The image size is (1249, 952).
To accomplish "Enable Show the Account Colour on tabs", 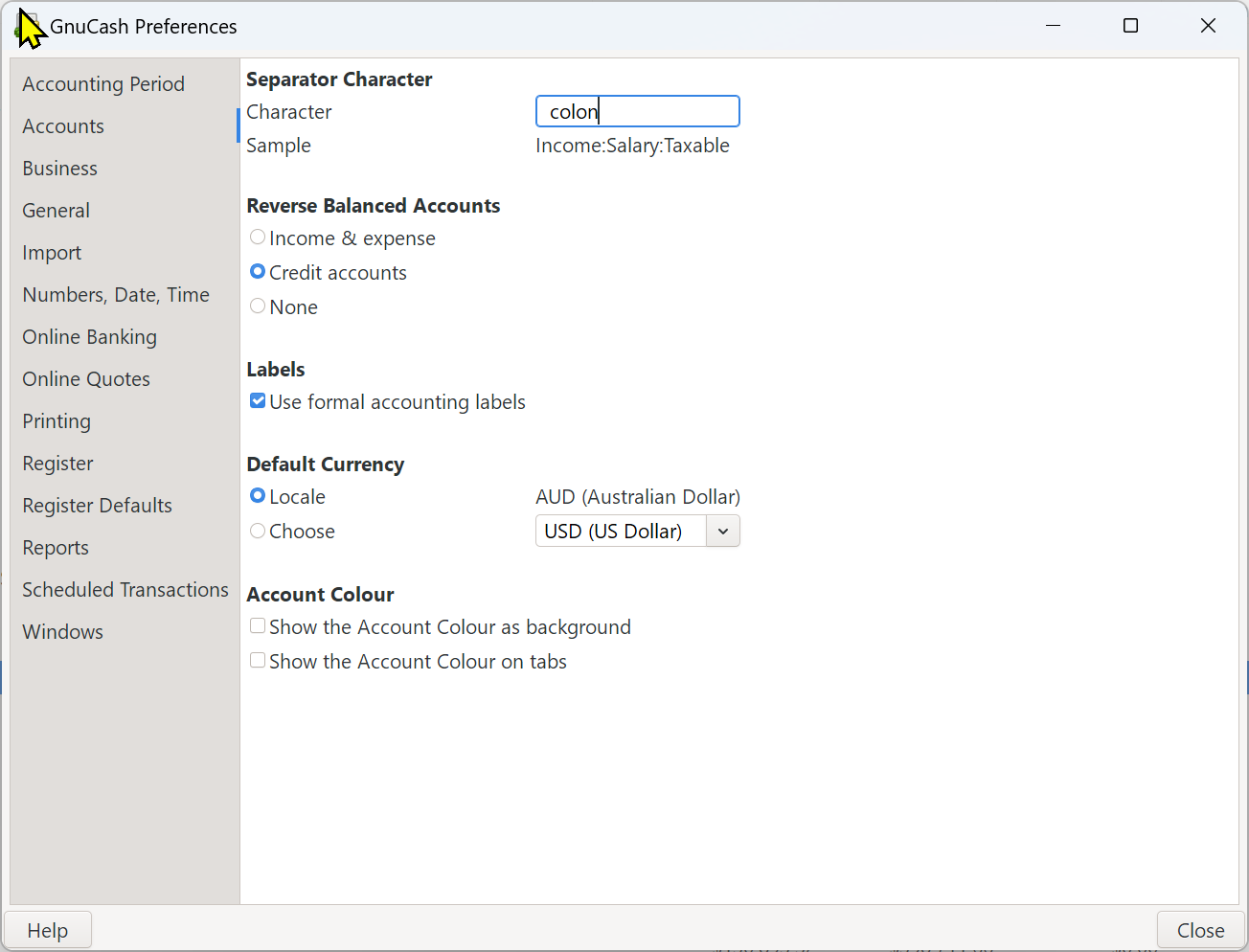I will (258, 661).
